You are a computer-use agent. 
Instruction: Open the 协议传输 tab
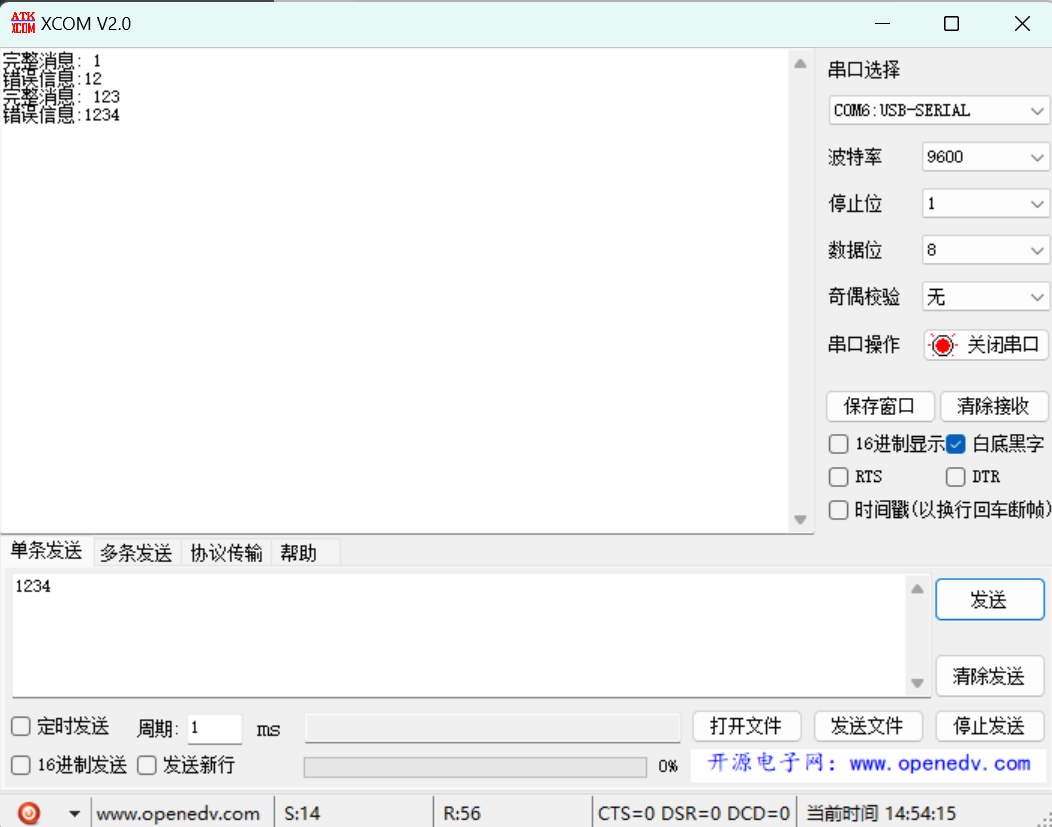(x=226, y=552)
